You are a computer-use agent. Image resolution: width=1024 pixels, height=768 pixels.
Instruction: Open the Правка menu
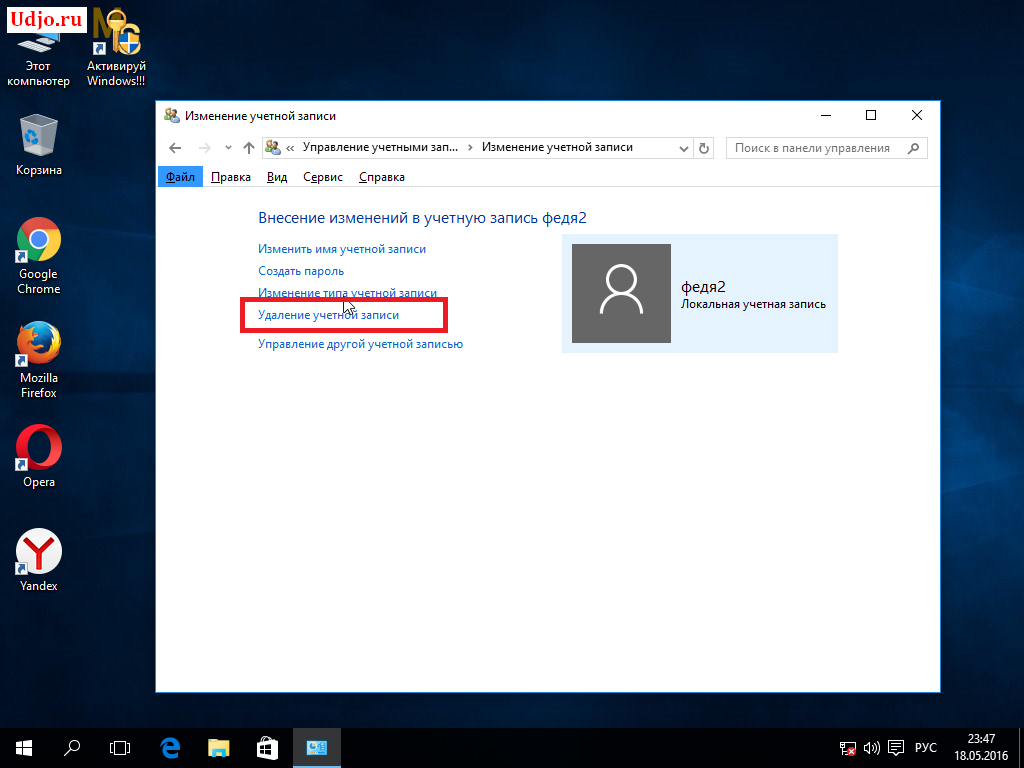point(231,177)
